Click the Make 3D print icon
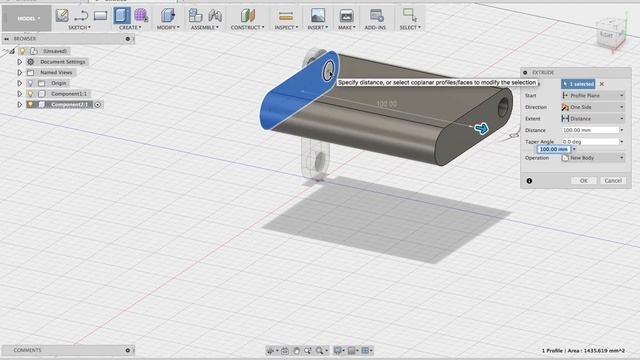Image resolution: width=640 pixels, height=360 pixels. pos(346,16)
